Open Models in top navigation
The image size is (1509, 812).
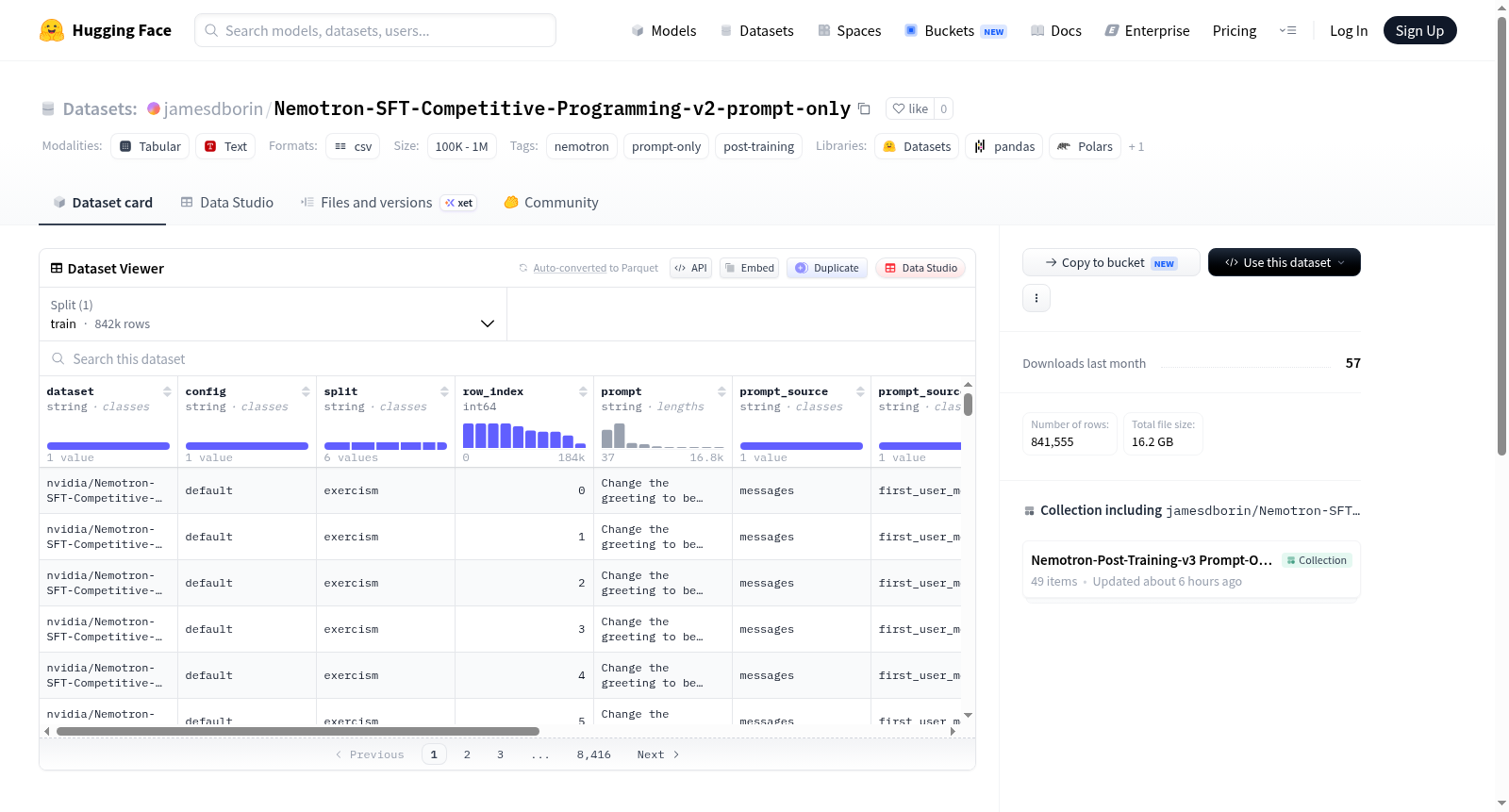pos(663,30)
